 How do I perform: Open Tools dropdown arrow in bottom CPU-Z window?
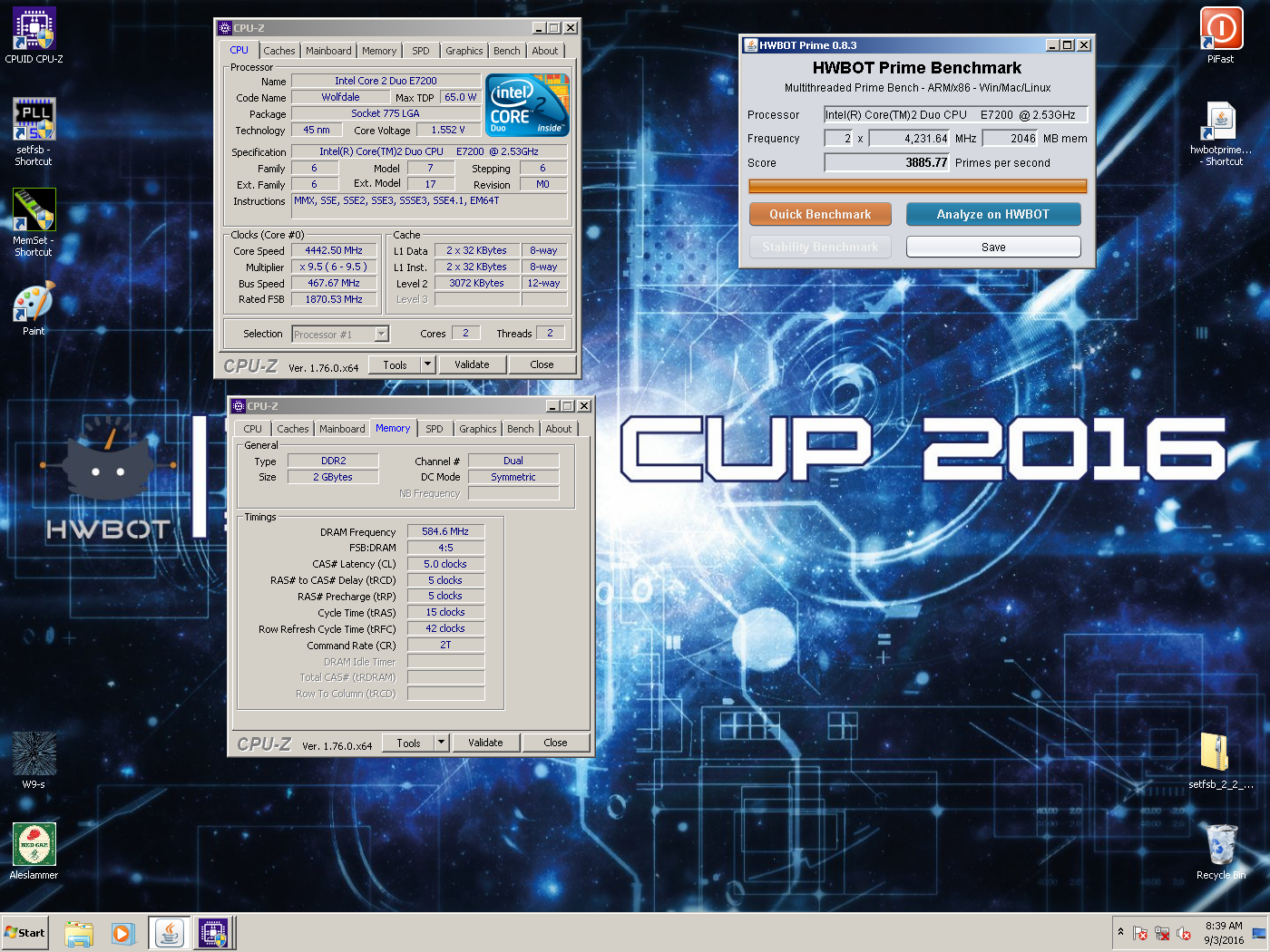[x=441, y=743]
